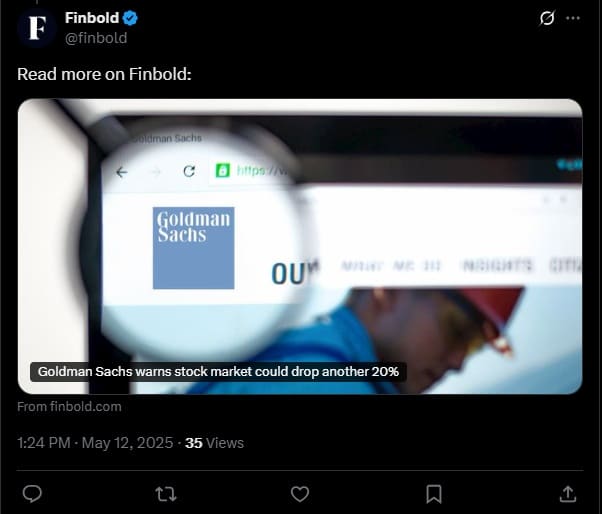Image resolution: width=602 pixels, height=514 pixels.
Task: Click the Finbold F profile avatar
Action: [37, 28]
